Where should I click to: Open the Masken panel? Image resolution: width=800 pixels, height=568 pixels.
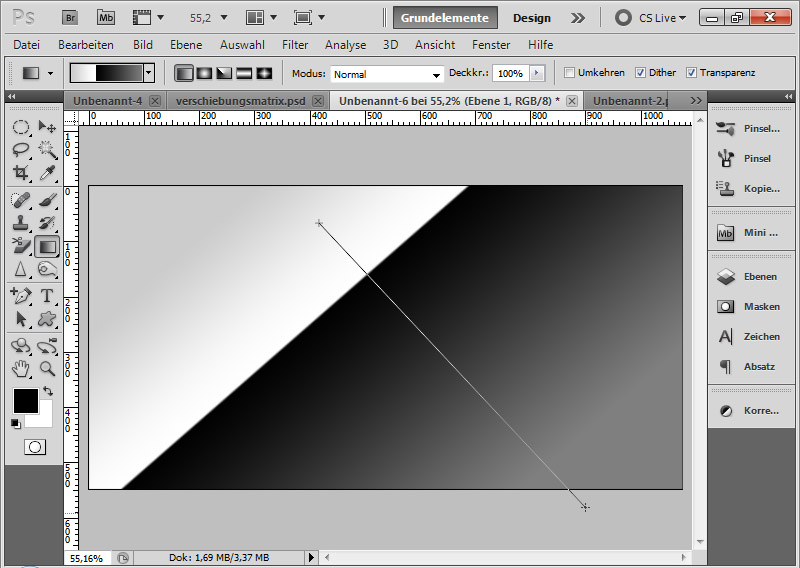coord(748,307)
